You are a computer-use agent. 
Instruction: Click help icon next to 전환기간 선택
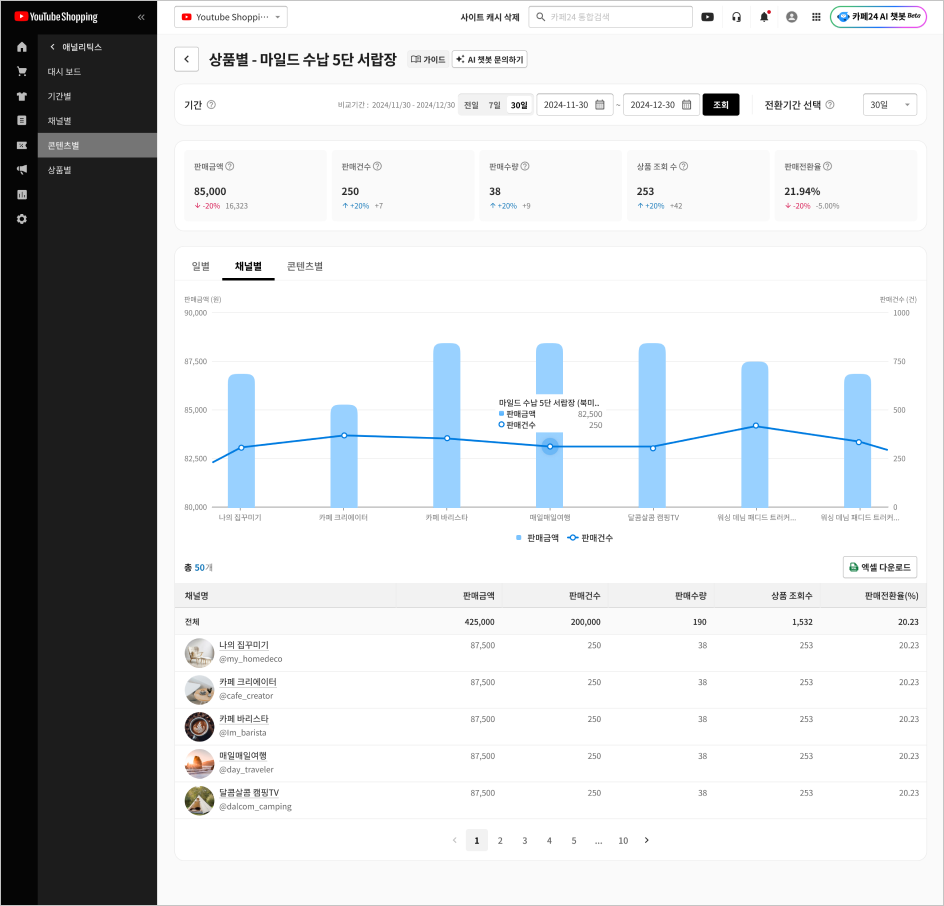(830, 105)
